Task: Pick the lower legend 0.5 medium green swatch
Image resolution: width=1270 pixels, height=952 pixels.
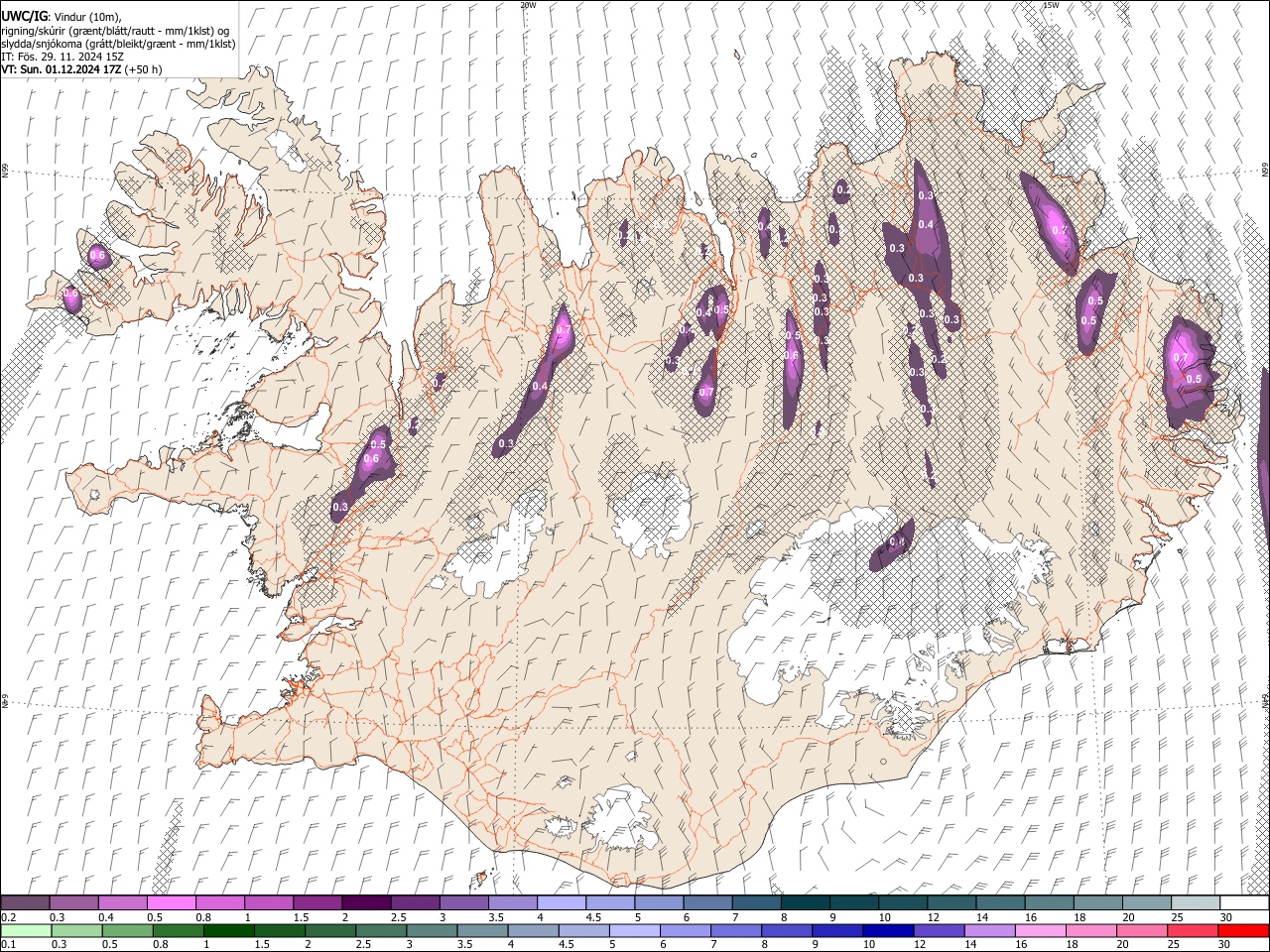Action: pos(127,930)
